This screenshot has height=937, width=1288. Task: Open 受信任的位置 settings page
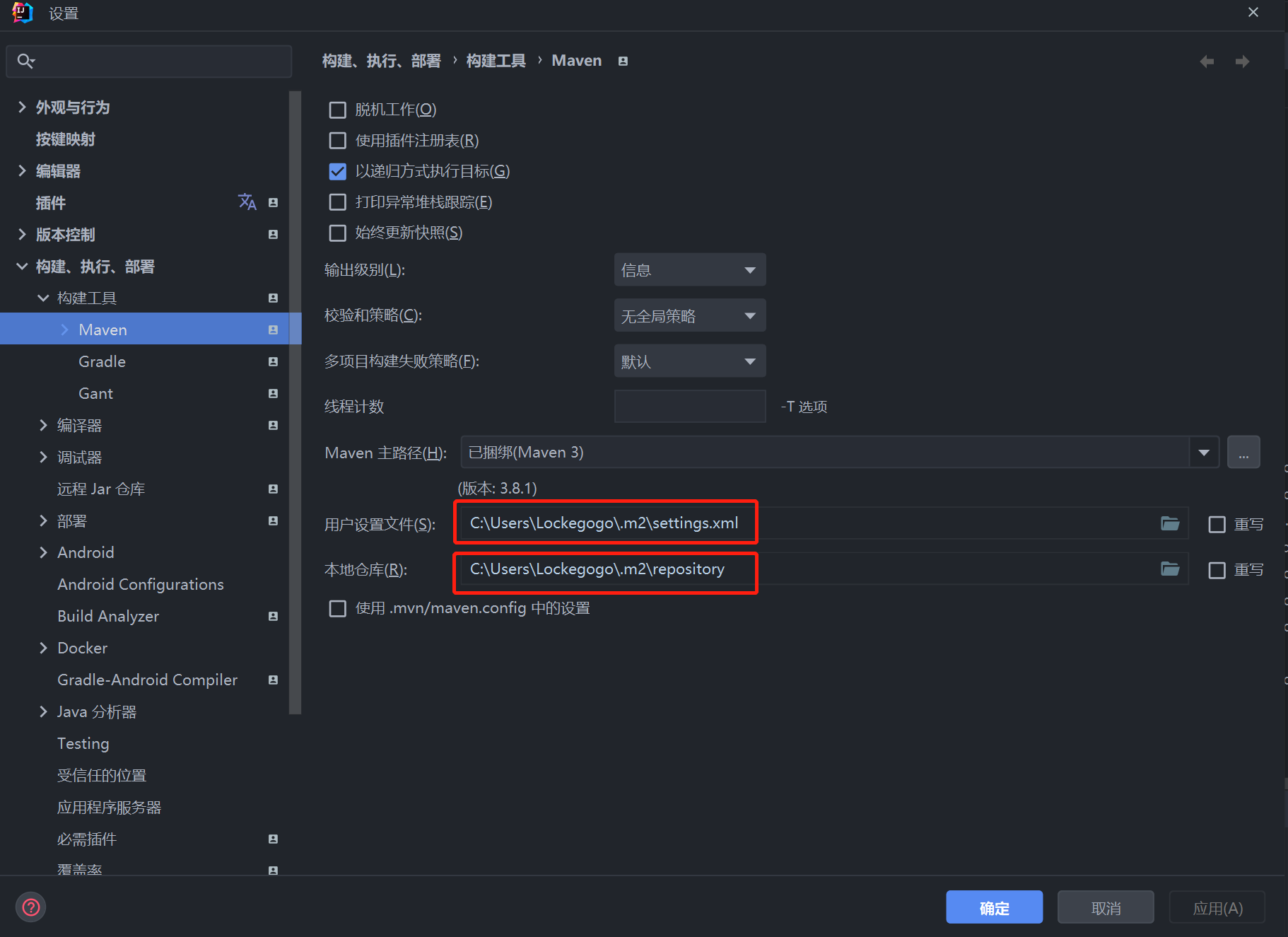(102, 775)
